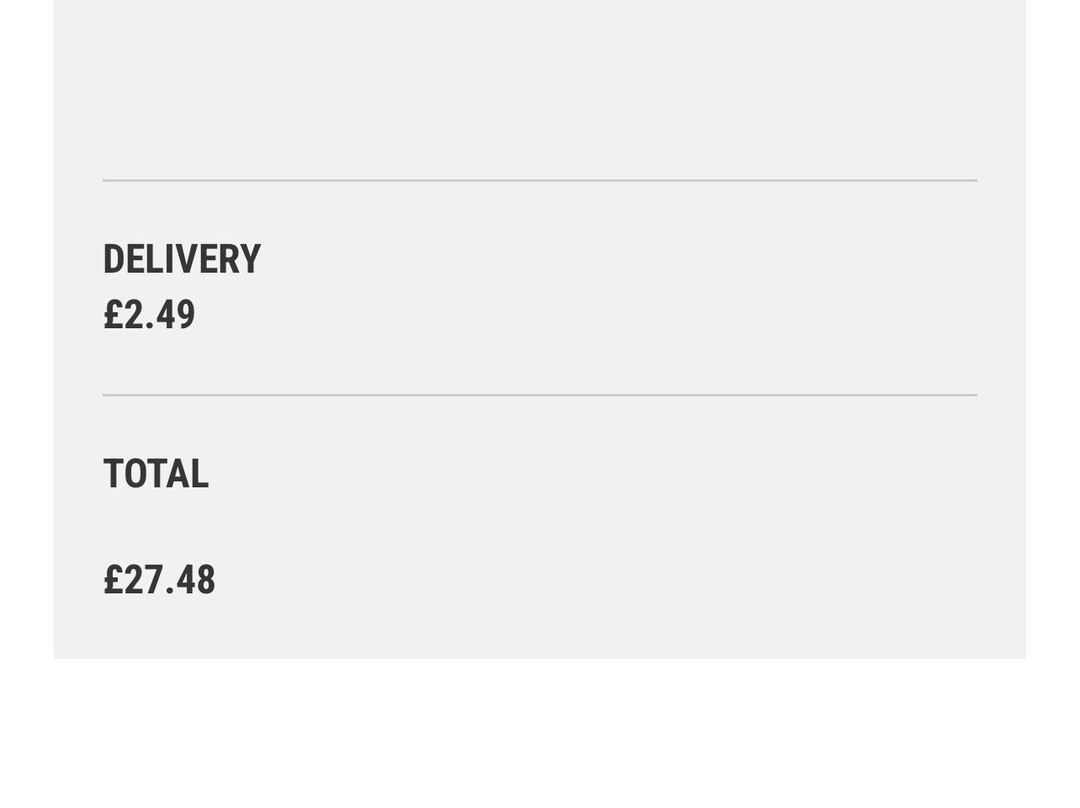Click the white margin left of the panel
This screenshot has height=808, width=1080.
coord(26,400)
